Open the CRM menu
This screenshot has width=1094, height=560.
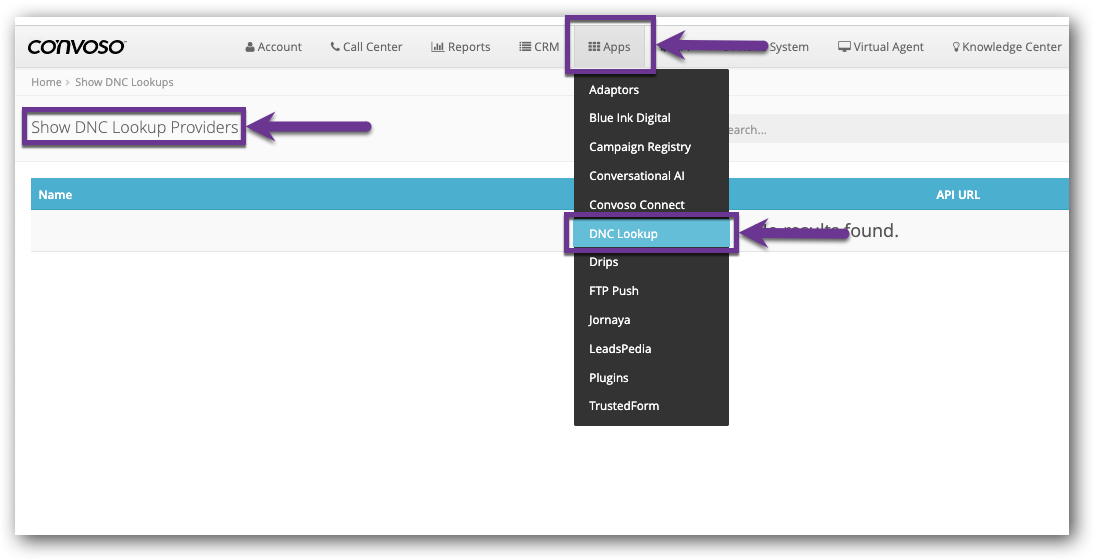pos(539,47)
